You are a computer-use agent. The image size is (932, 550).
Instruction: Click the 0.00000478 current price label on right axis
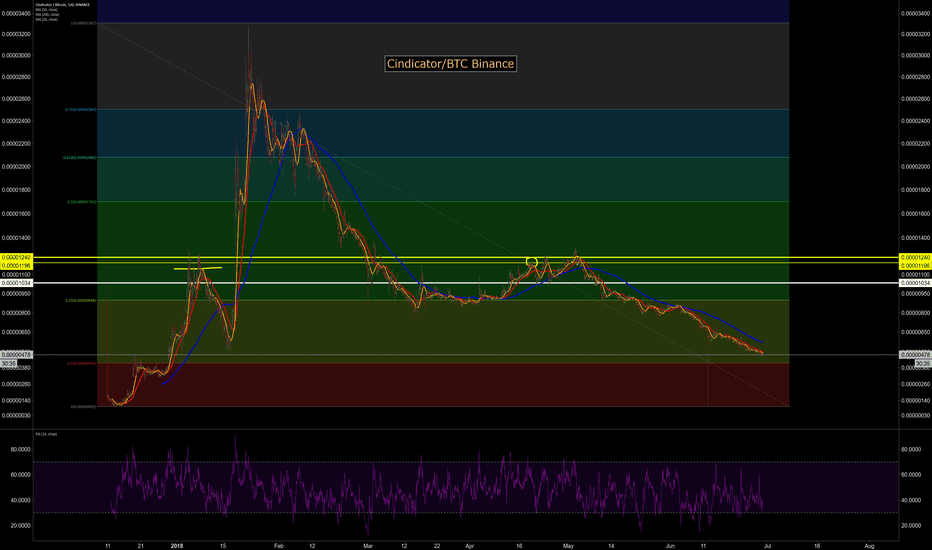click(x=915, y=355)
